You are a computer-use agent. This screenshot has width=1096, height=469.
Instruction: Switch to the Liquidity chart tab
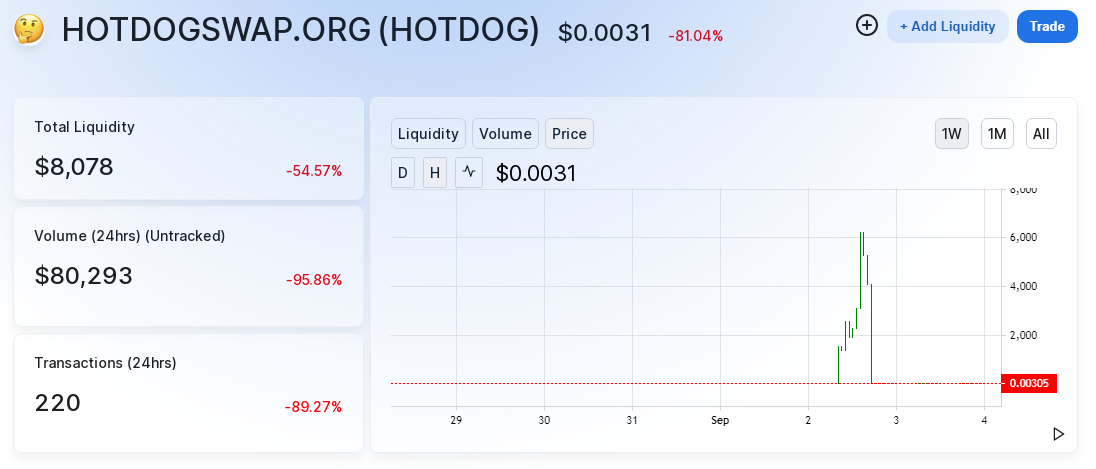429,133
